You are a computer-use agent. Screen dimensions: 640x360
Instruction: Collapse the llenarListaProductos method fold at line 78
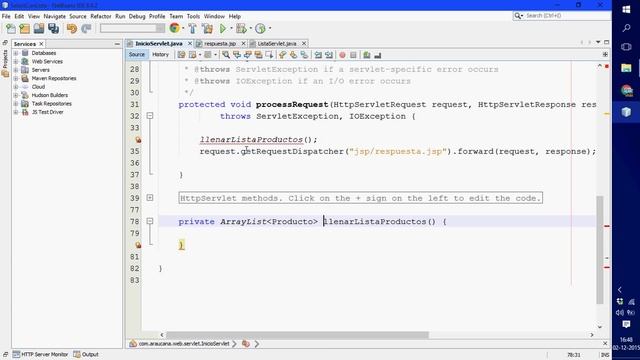[x=150, y=221]
